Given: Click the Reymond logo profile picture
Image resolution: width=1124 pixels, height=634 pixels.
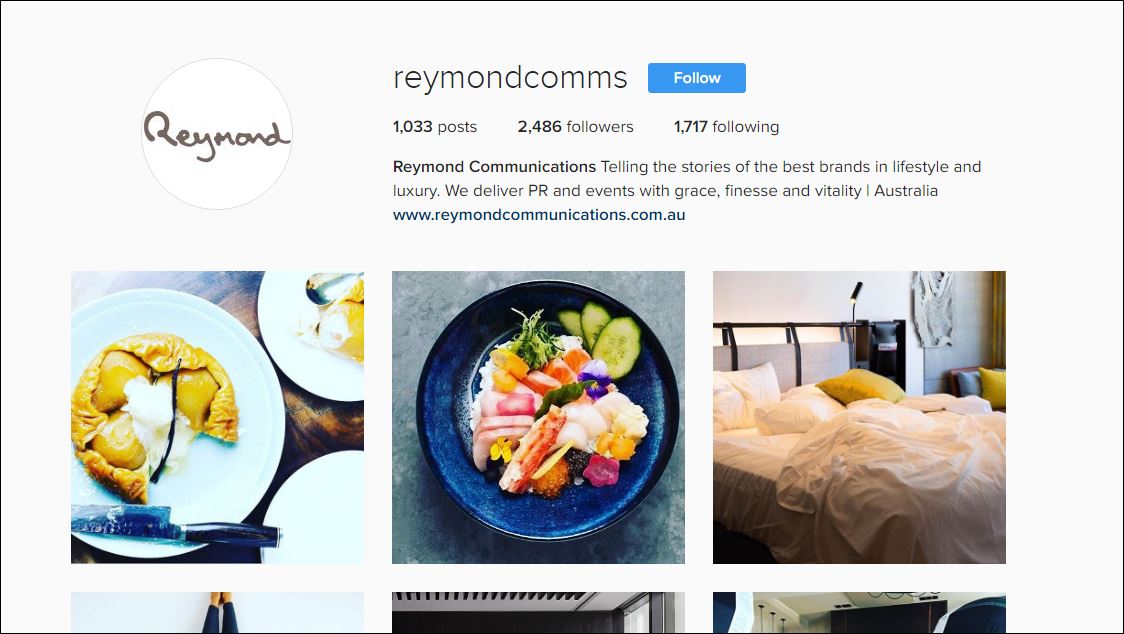Looking at the screenshot, I should point(217,134).
